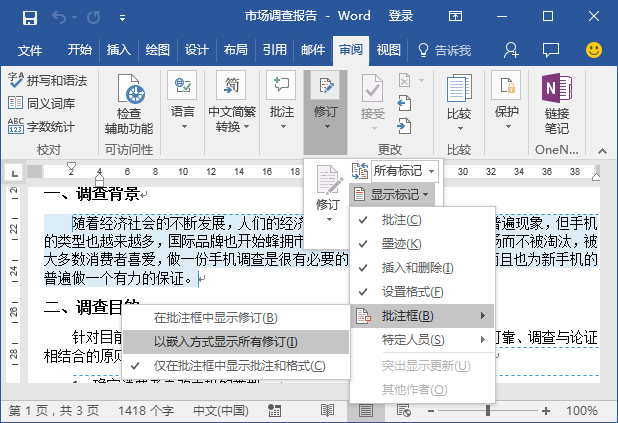Viewport: 618px width, 423px height.
Task: Save the document with the floppy icon
Action: coord(30,17)
